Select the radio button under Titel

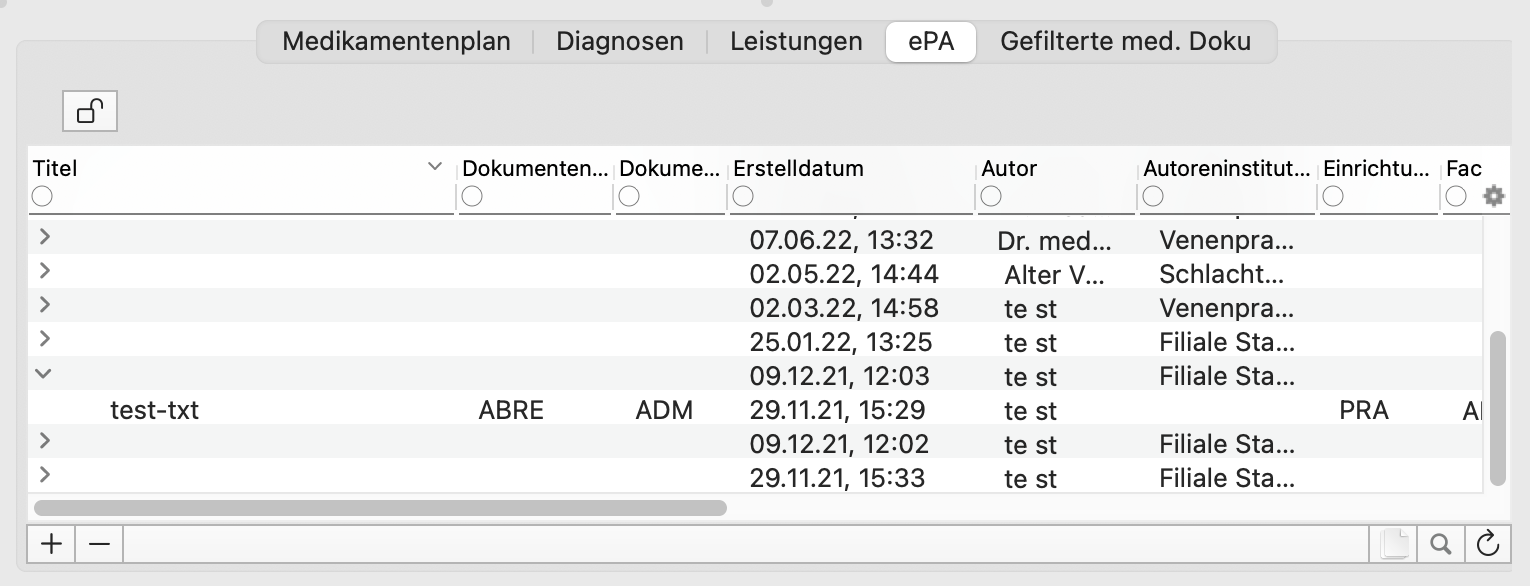click(x=42, y=196)
